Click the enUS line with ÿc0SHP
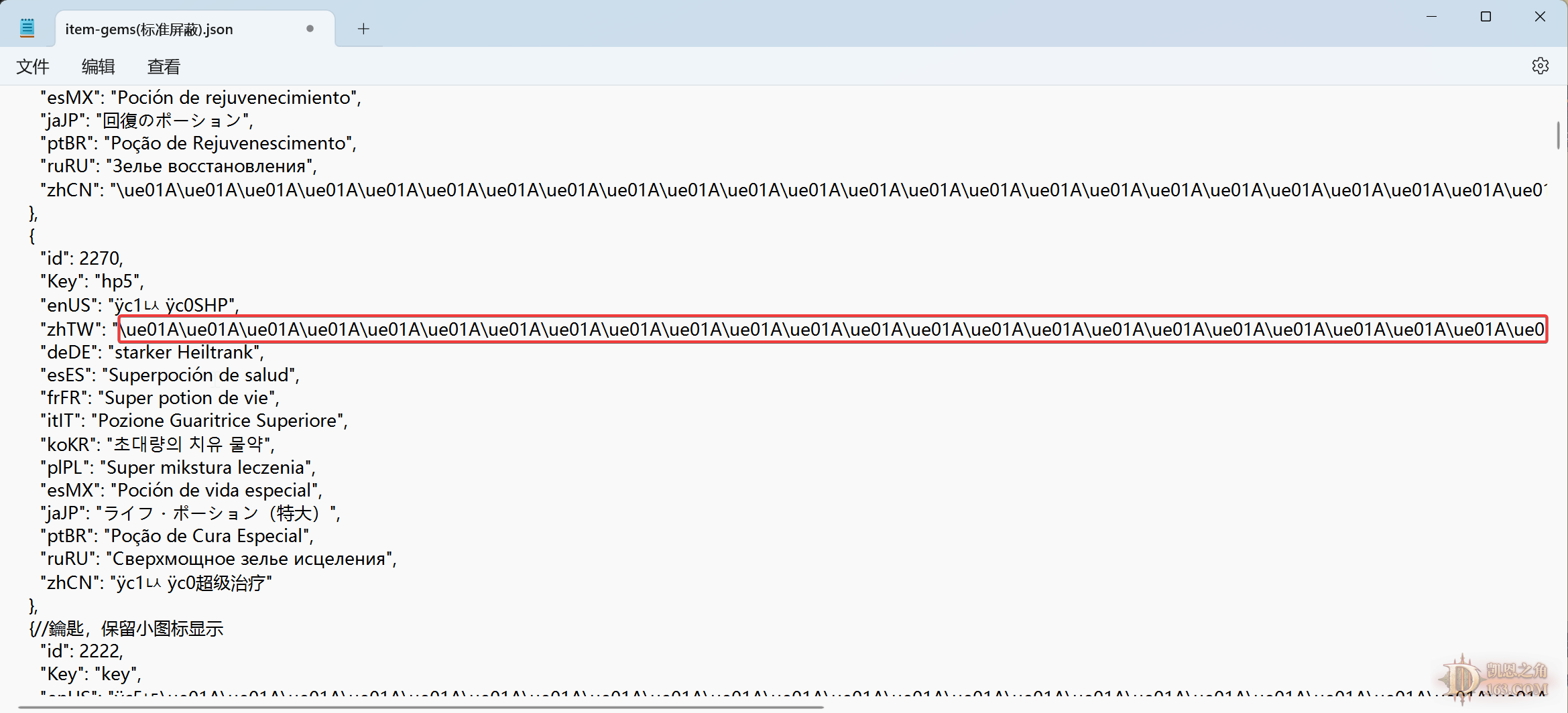 click(139, 306)
